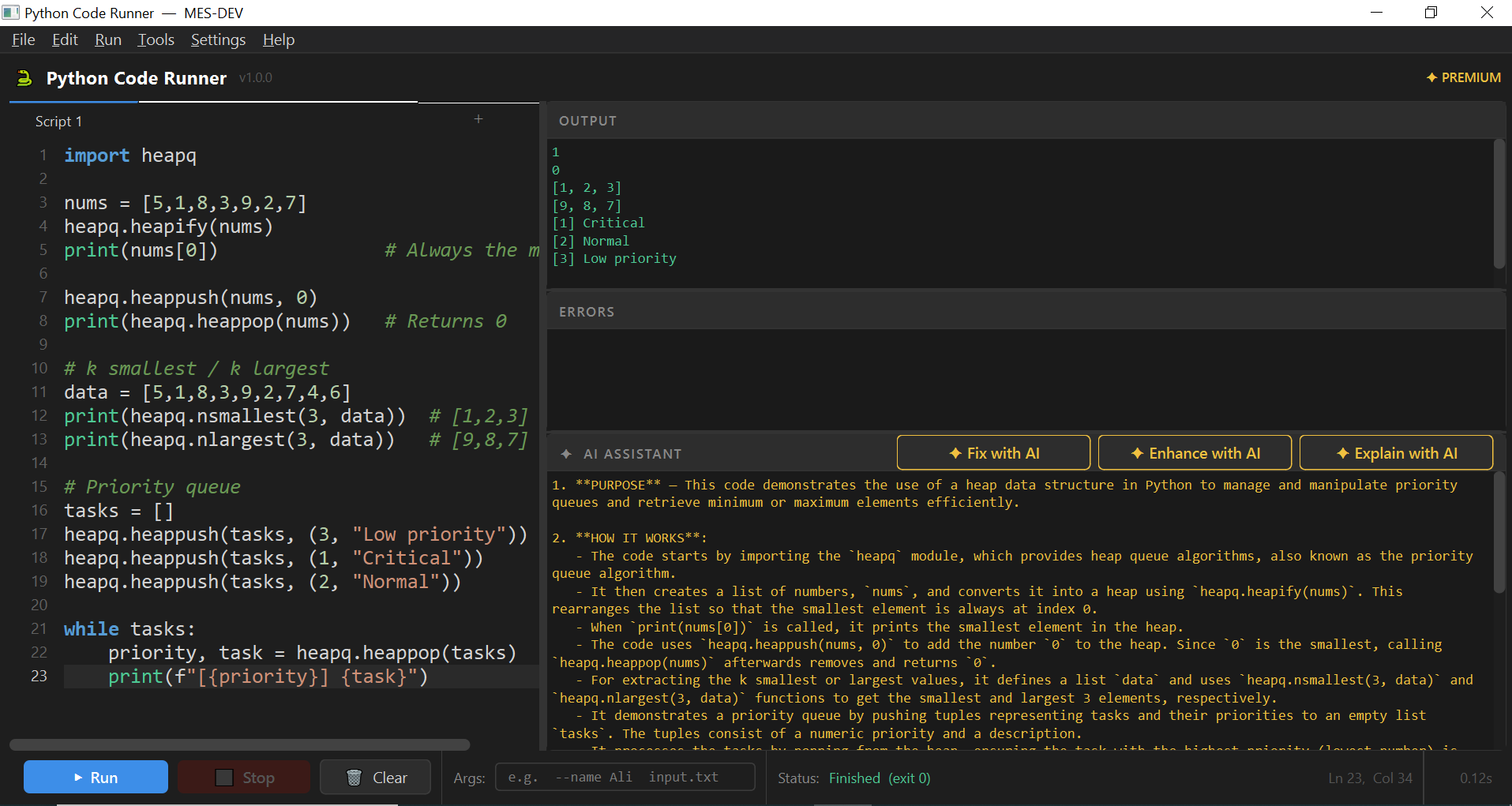Click the 'Python Code Runner' header title

[137, 78]
